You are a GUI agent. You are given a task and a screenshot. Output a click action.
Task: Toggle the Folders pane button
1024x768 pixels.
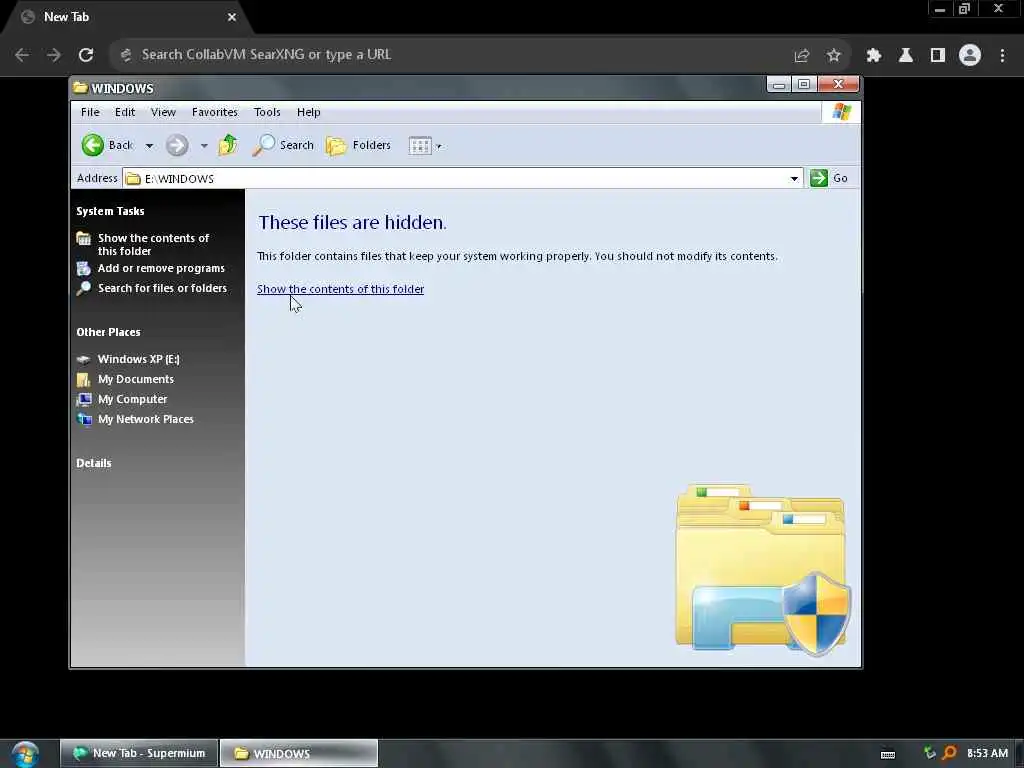point(359,145)
